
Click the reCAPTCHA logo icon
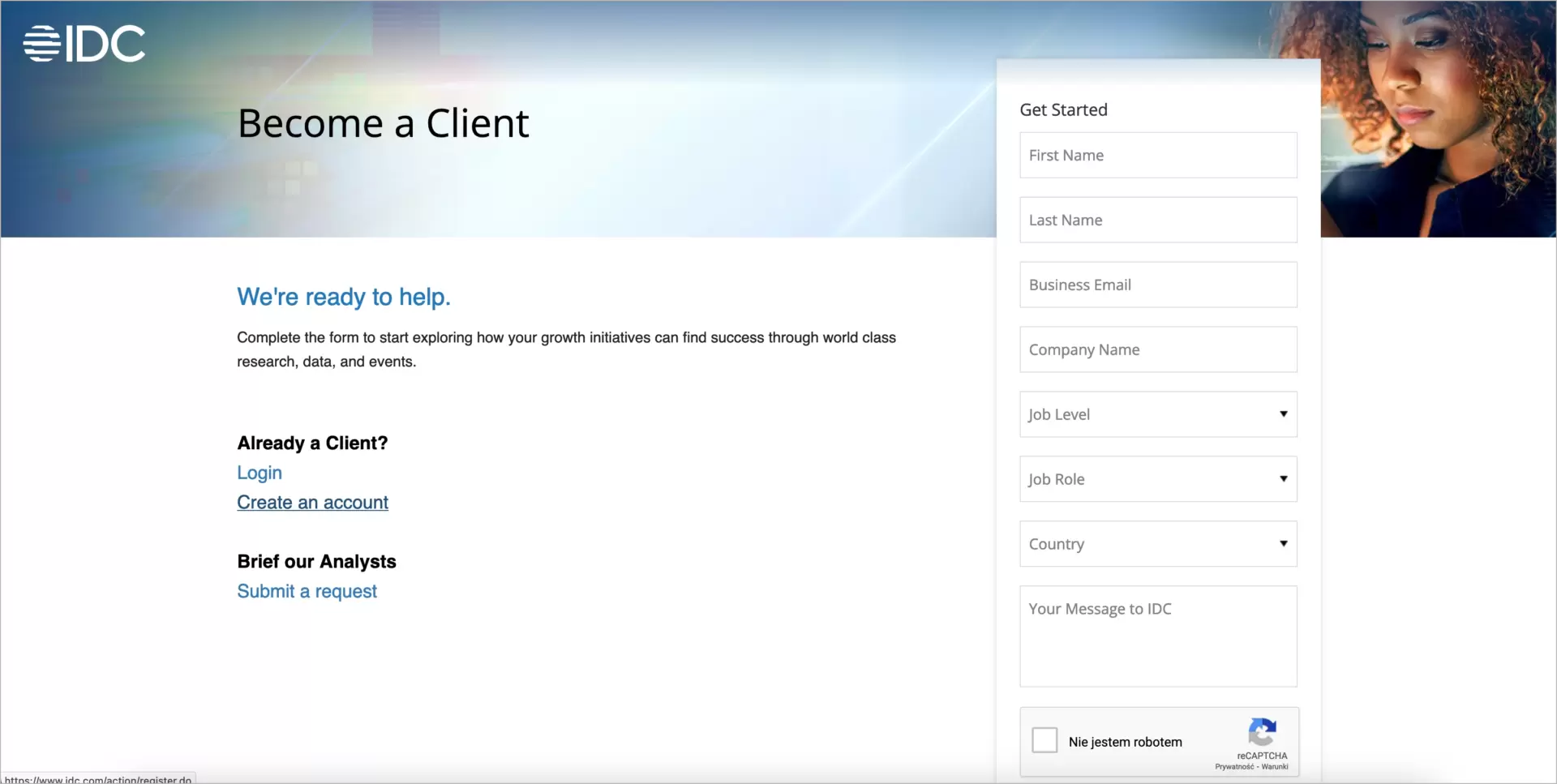tap(1262, 730)
